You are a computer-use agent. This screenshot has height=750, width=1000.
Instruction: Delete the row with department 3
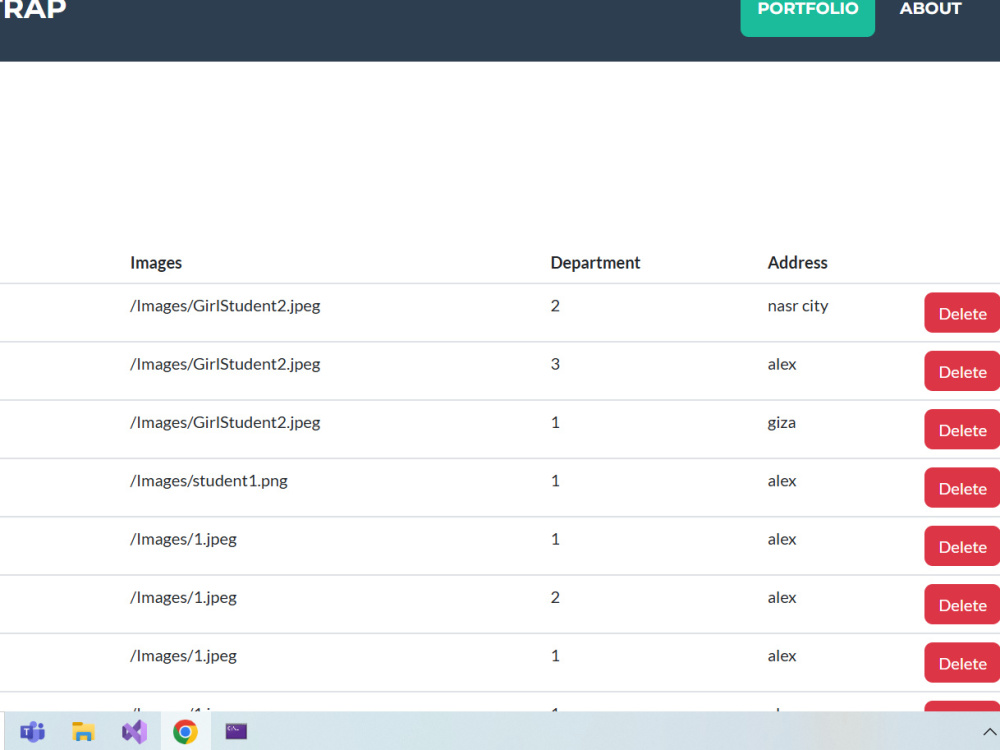coord(962,371)
